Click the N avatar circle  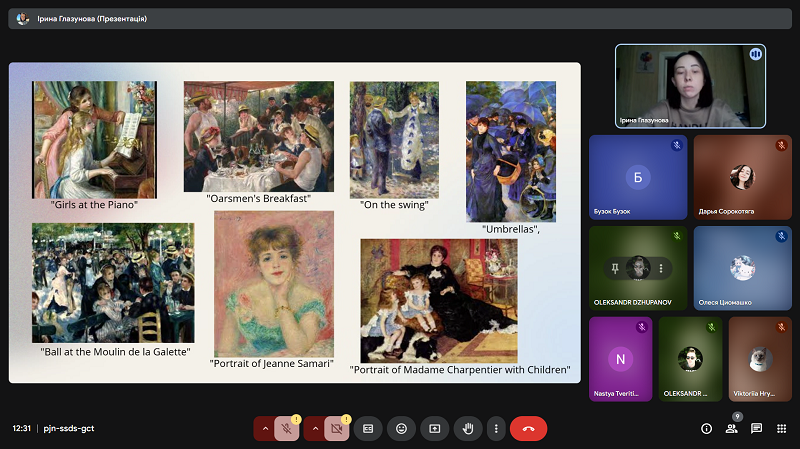coord(620,359)
